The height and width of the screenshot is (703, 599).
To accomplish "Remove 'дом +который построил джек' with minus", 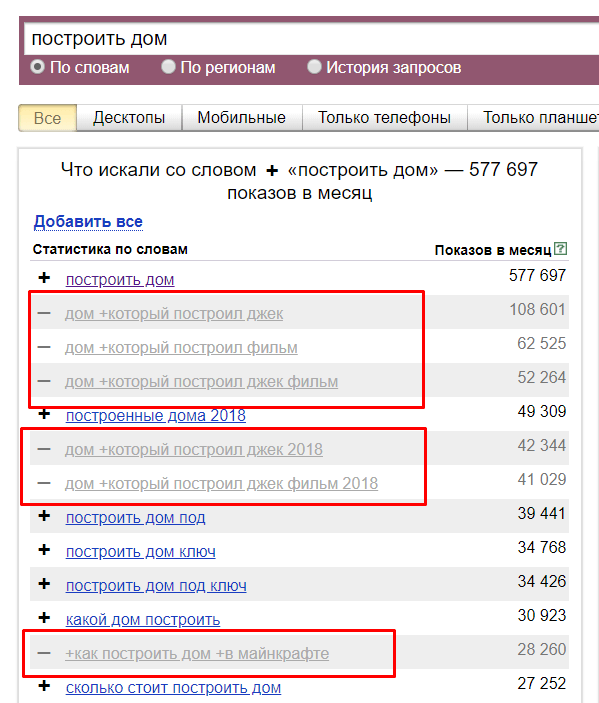I will pos(44,313).
